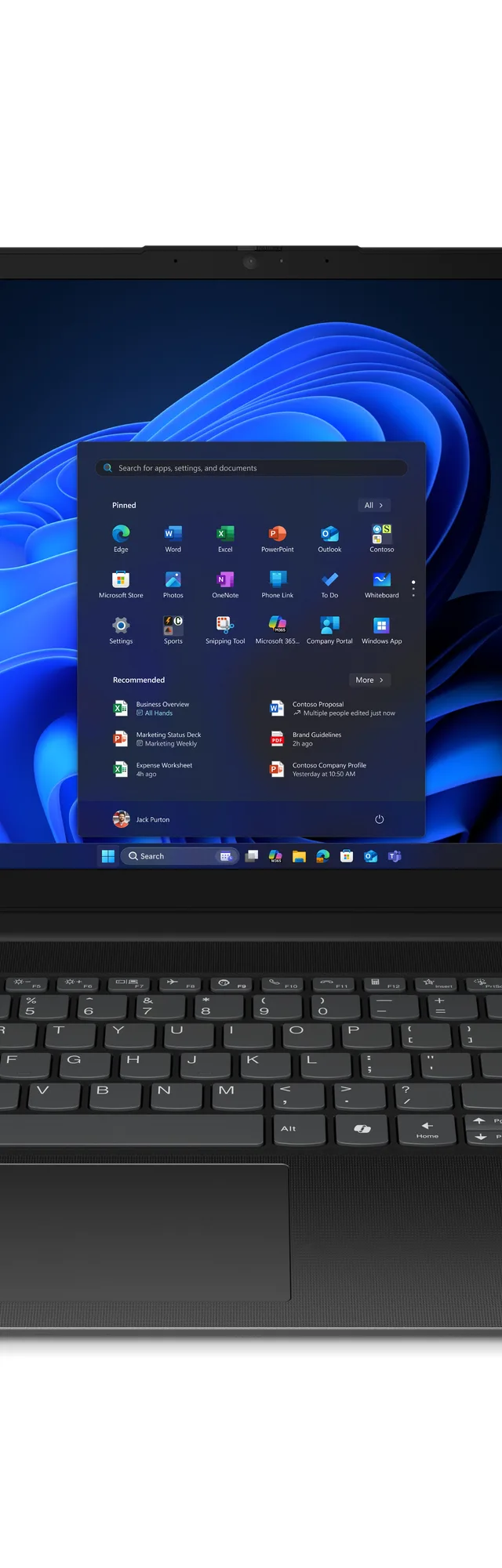The height and width of the screenshot is (1568, 502).
Task: Open Contoso Company Profile presentation
Action: tap(318, 770)
